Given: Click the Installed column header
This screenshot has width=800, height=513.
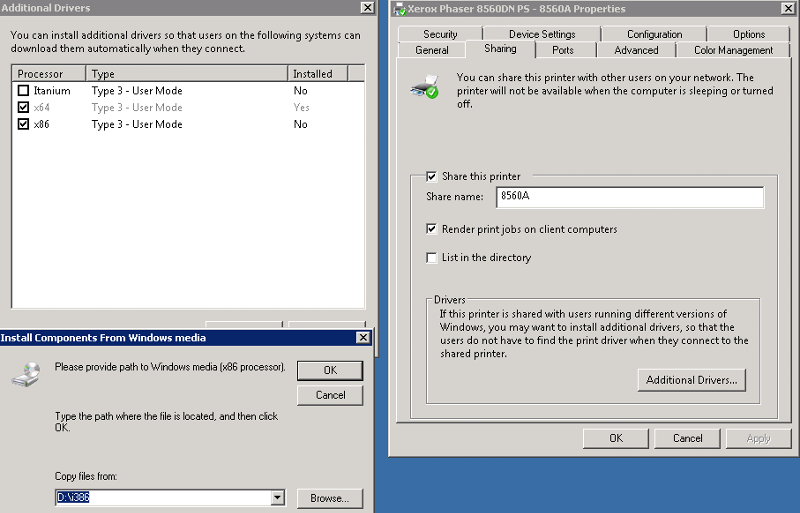Looking at the screenshot, I should point(317,74).
